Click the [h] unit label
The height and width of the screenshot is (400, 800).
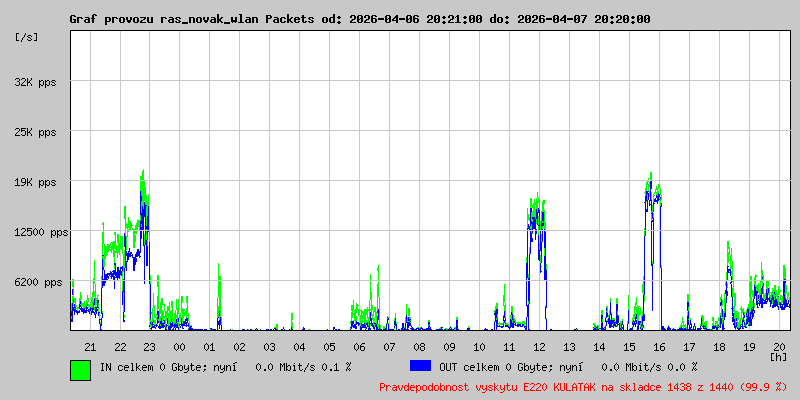coord(779,357)
